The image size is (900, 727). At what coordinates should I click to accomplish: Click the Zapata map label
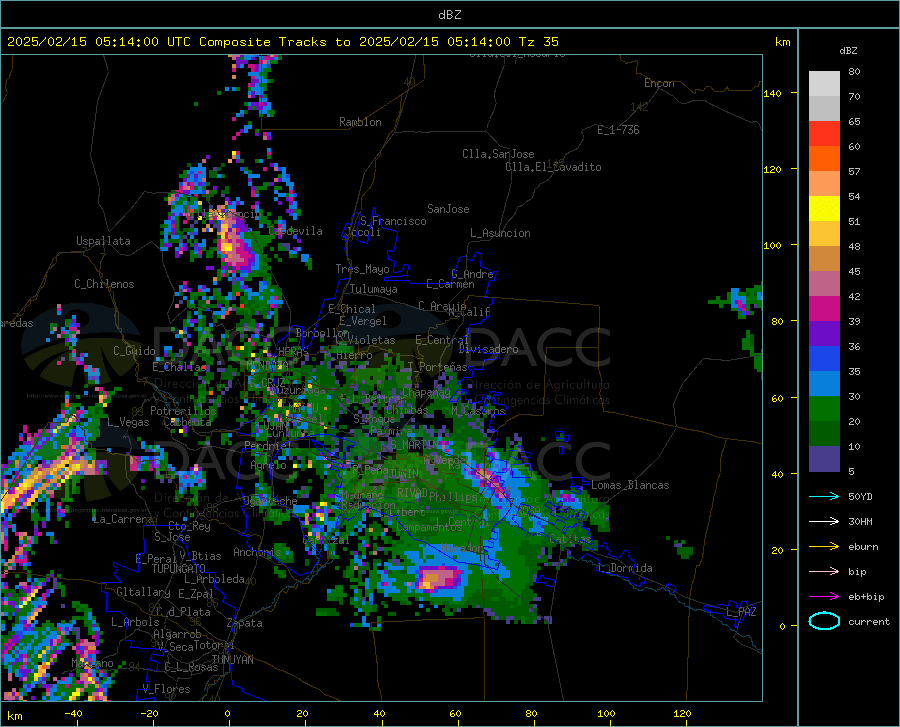coord(245,623)
